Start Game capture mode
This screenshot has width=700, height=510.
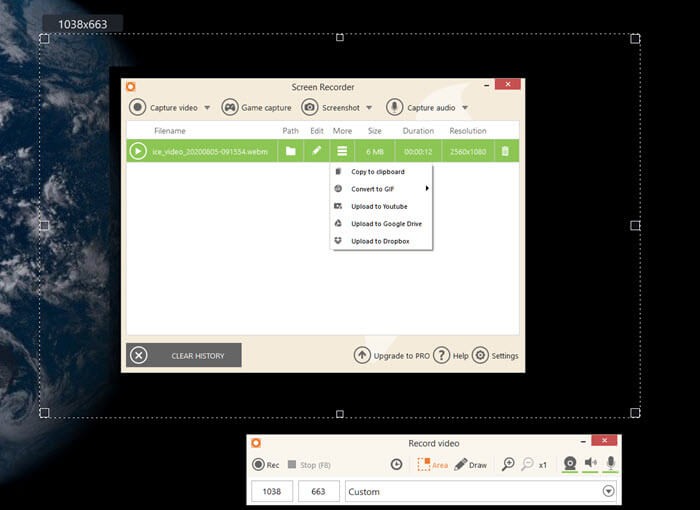[x=256, y=108]
